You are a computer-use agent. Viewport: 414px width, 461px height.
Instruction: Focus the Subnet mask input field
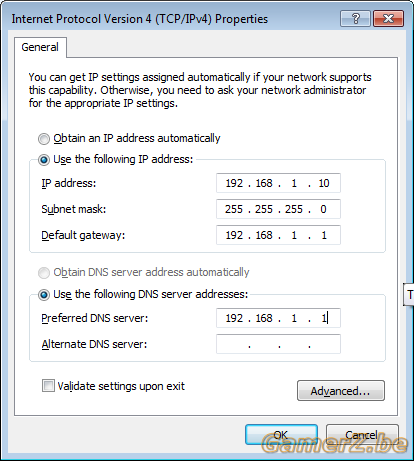click(x=278, y=209)
